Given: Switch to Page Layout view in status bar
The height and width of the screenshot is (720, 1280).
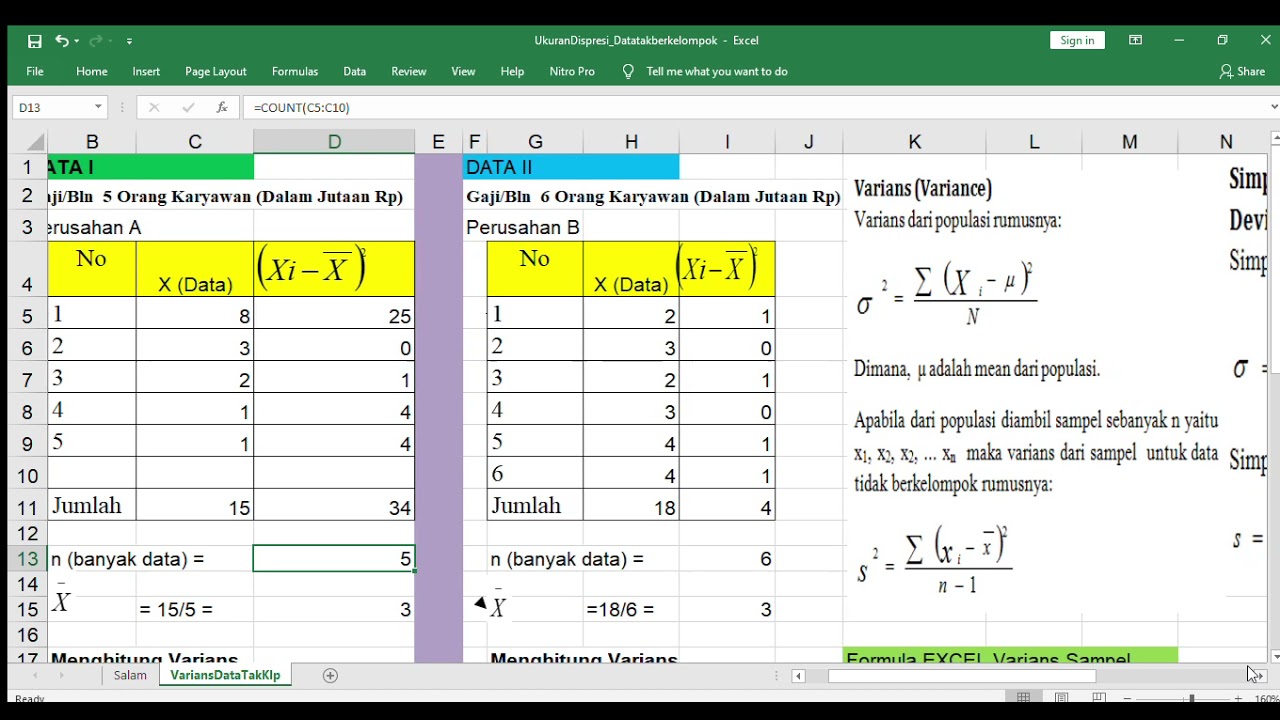Looking at the screenshot, I should tap(1061, 698).
